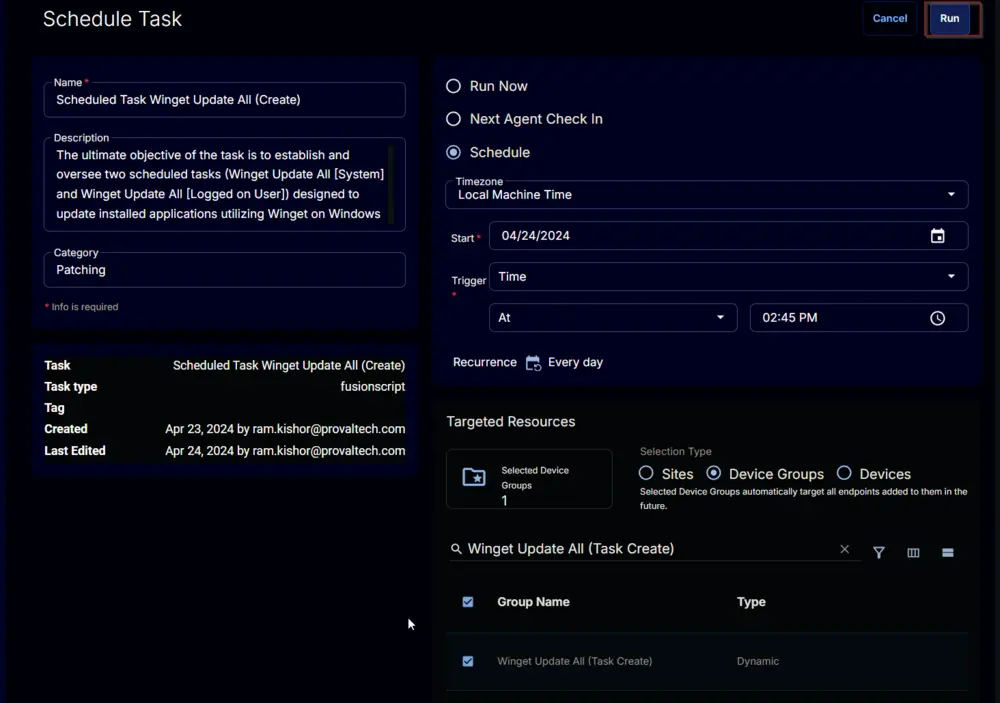
Task: Edit the Every day recurrence
Action: click(x=575, y=362)
